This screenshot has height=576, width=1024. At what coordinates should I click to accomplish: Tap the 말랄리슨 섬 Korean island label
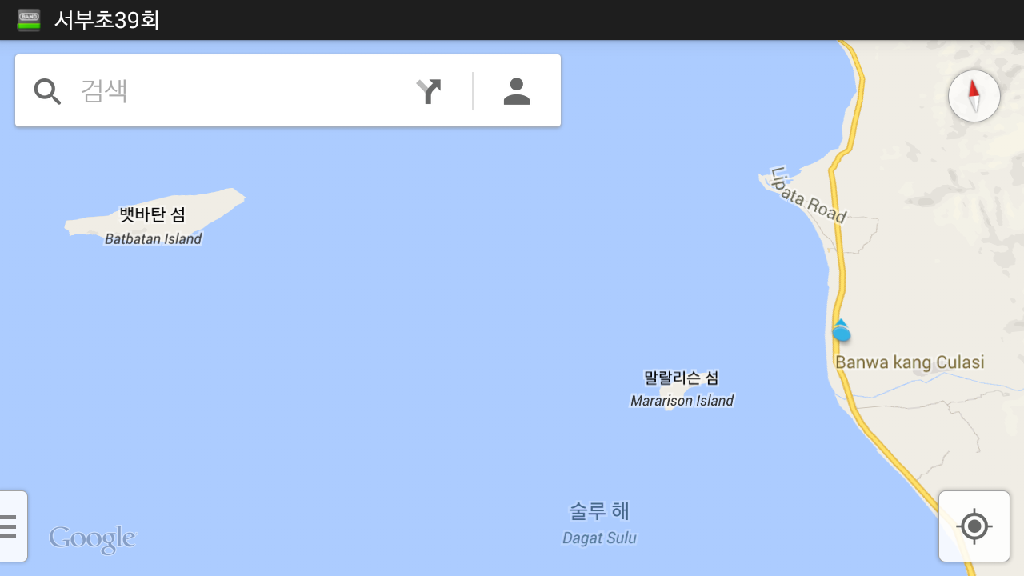[x=681, y=377]
